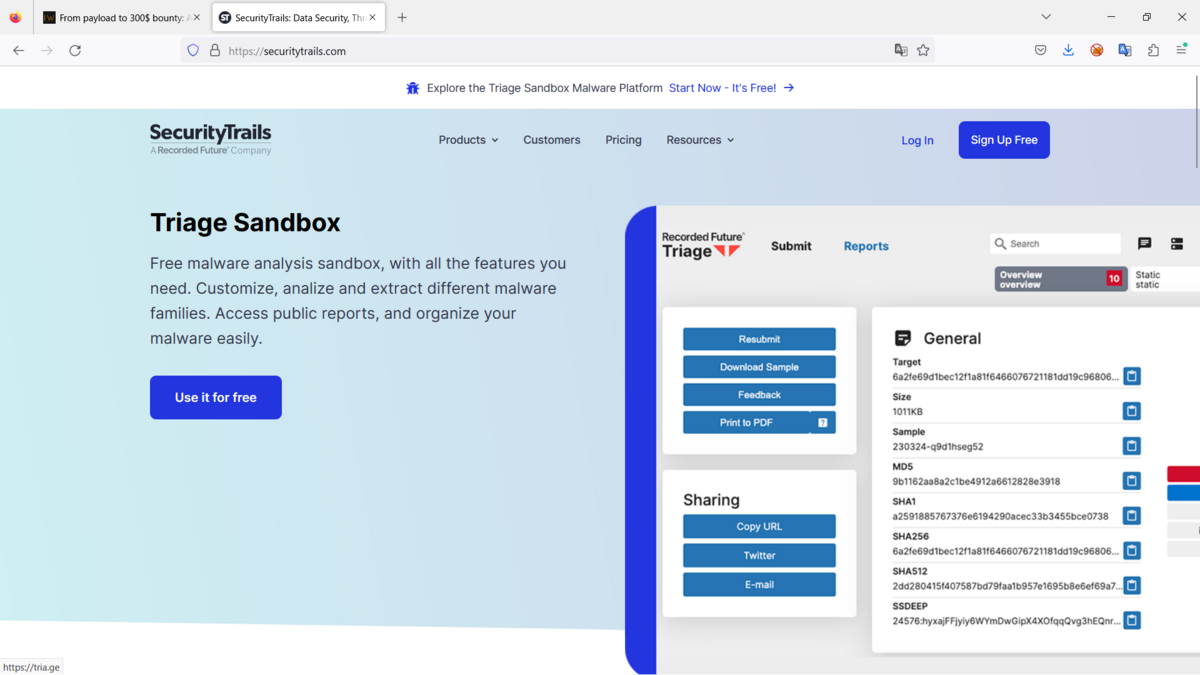Click the Download Sample button
The width and height of the screenshot is (1200, 675).
click(759, 367)
